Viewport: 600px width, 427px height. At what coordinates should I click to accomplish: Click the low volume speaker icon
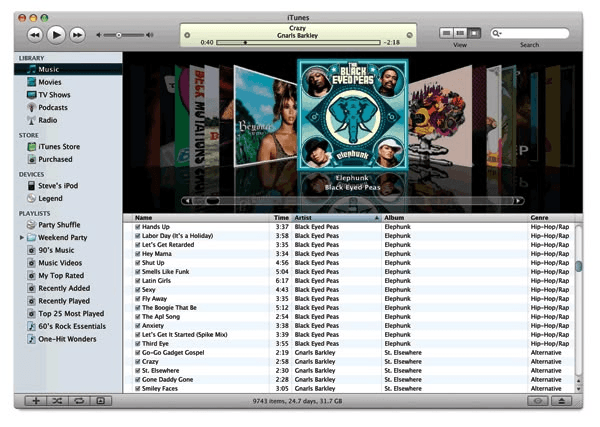coord(99,35)
